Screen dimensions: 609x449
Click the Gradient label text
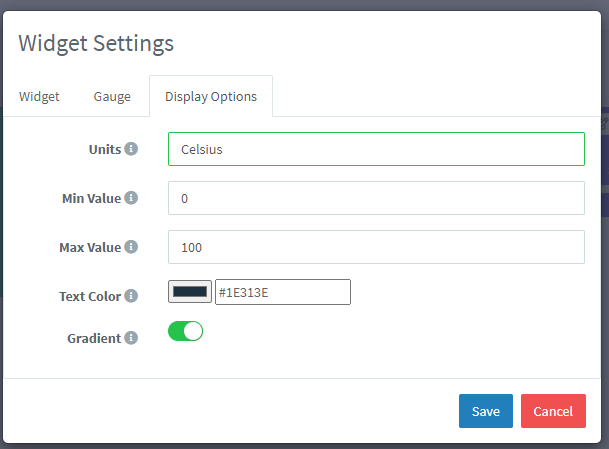[x=94, y=338]
